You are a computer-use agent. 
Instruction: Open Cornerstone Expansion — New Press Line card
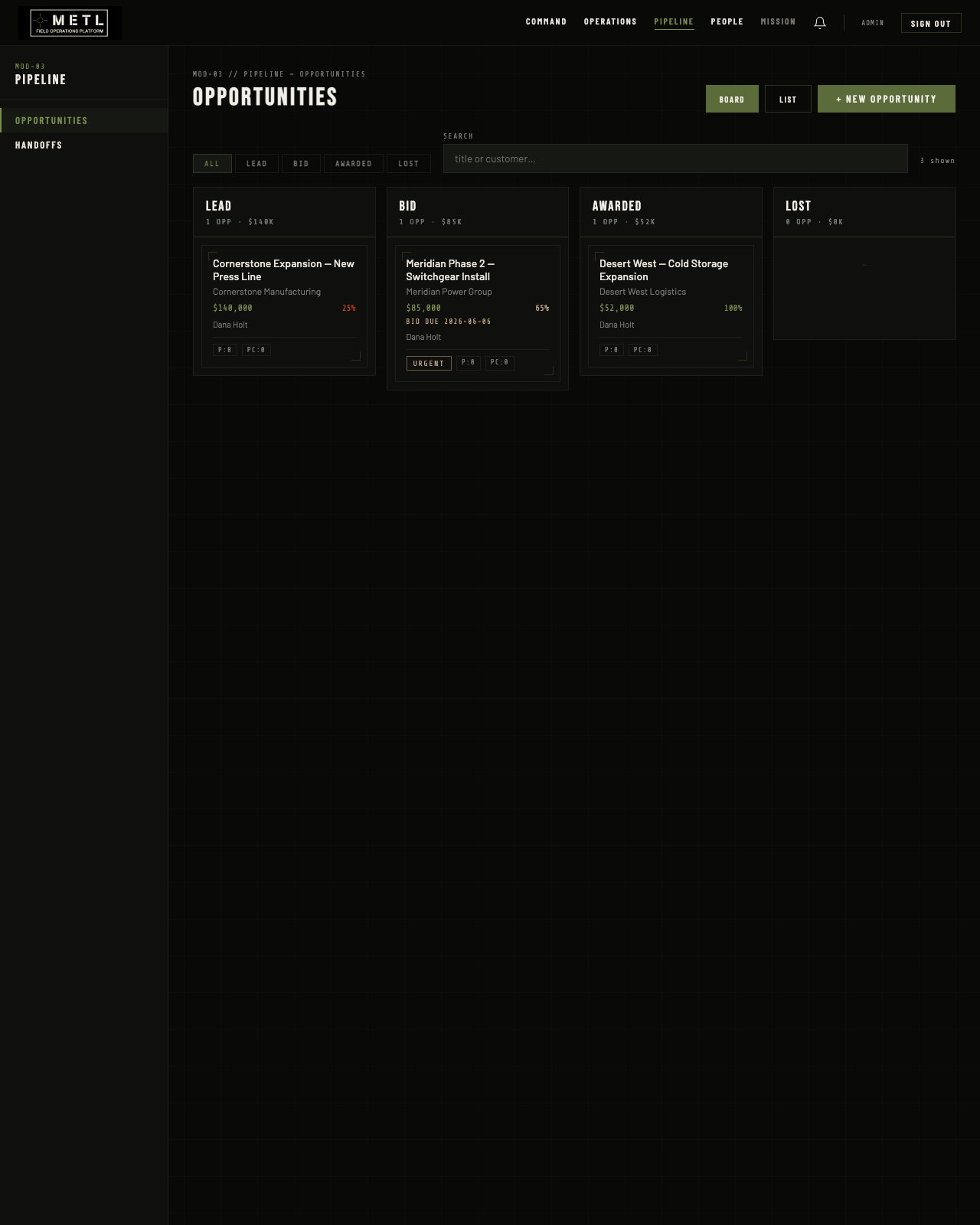pos(284,306)
